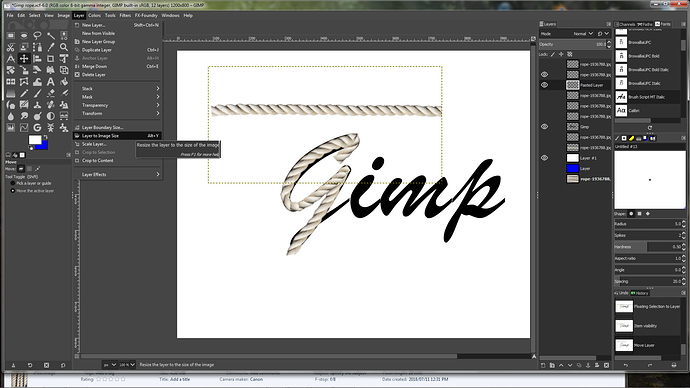Toggle lock pixels brush icon
This screenshot has height=388, width=690.
(x=553, y=55)
